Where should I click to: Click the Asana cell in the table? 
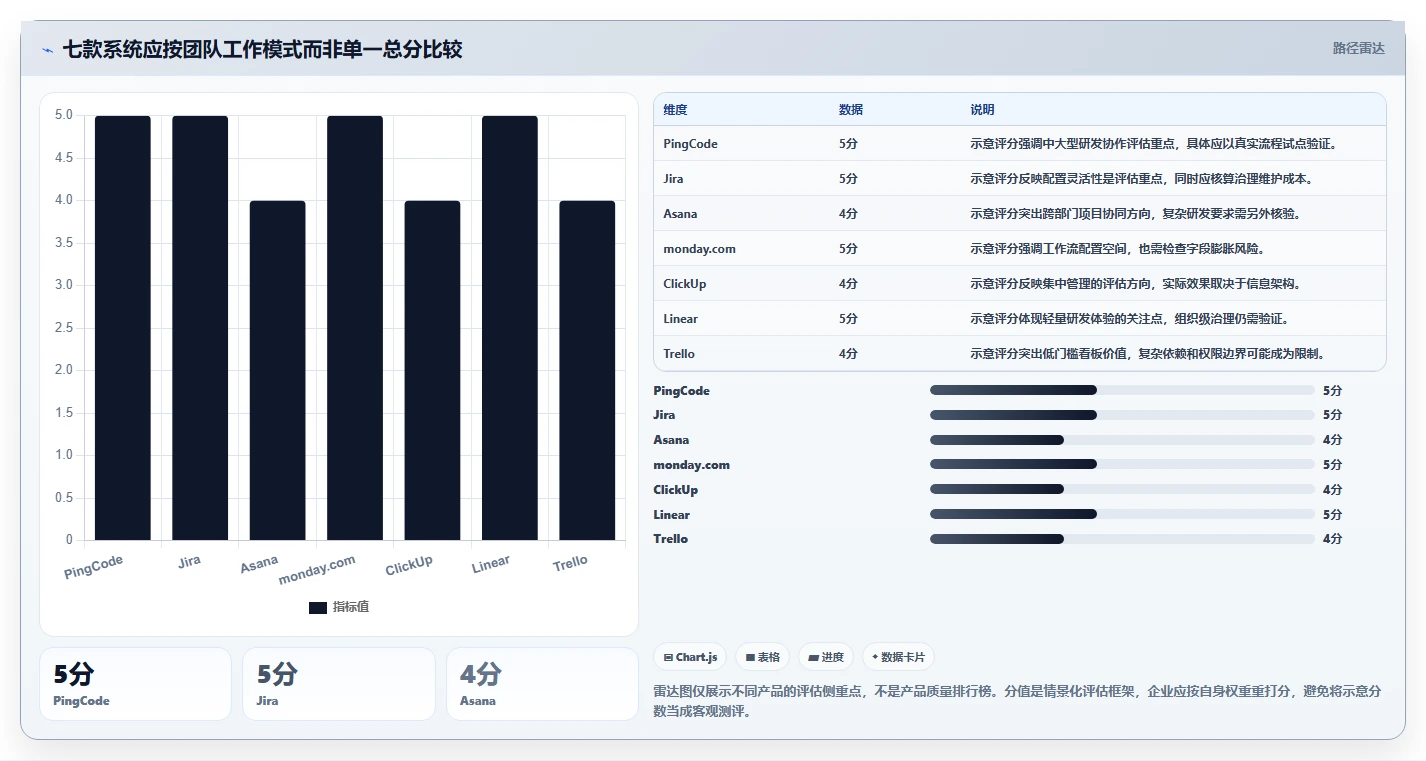click(680, 214)
